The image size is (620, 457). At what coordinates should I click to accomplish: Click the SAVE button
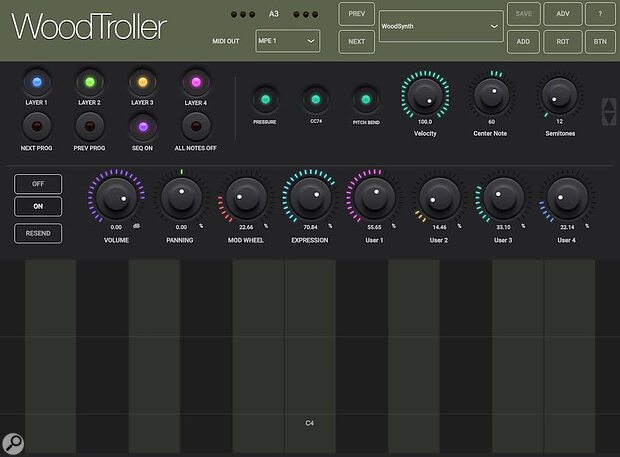click(524, 14)
